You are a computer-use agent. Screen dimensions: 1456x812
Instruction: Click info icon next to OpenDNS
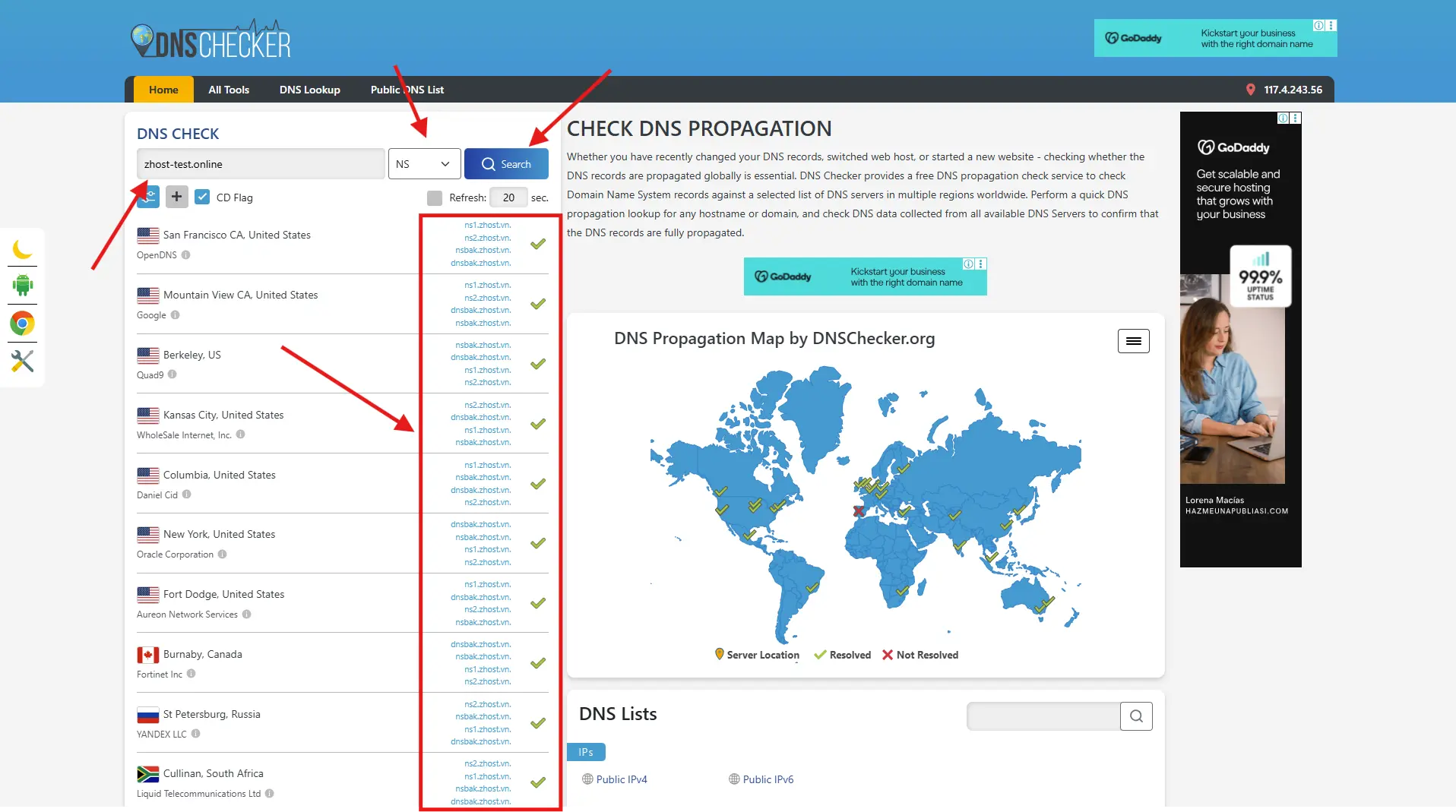click(x=185, y=255)
